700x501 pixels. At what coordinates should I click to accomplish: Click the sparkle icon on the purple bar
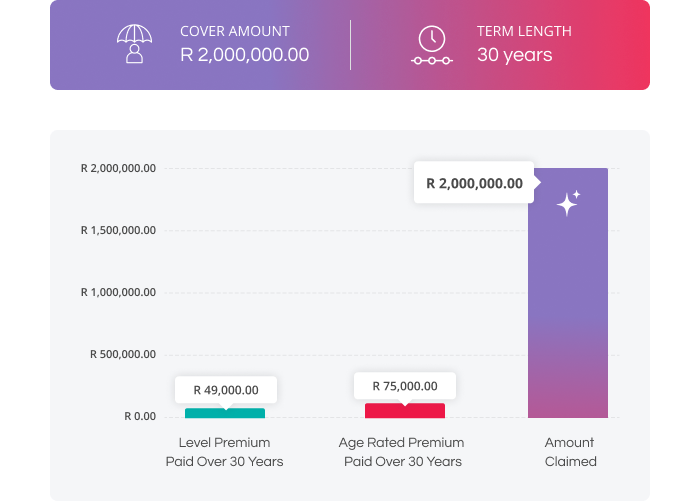pyautogui.click(x=568, y=204)
